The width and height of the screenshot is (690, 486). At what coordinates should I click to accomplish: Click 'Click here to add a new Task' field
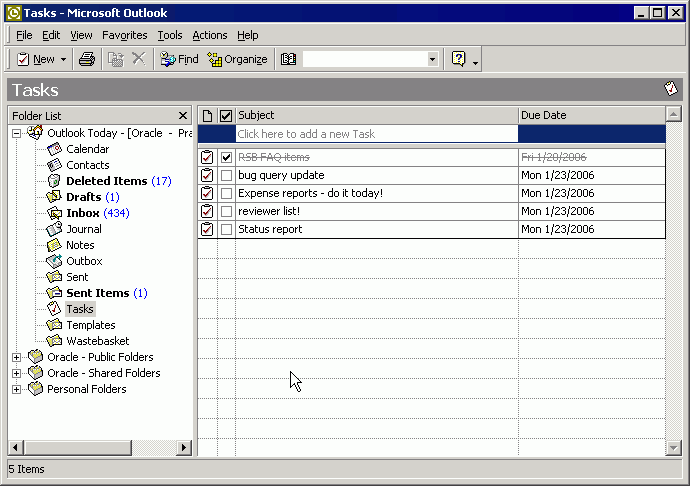(377, 134)
